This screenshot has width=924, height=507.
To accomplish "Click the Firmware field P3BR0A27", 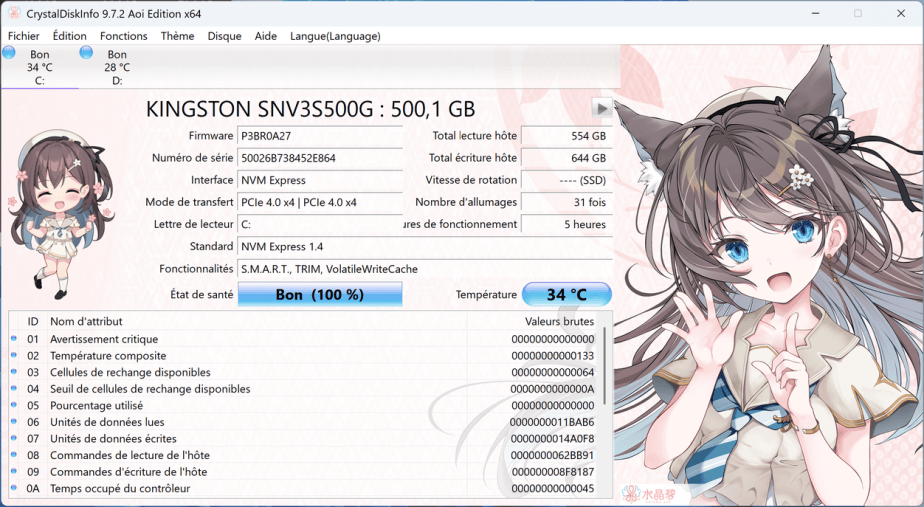I will (320, 136).
